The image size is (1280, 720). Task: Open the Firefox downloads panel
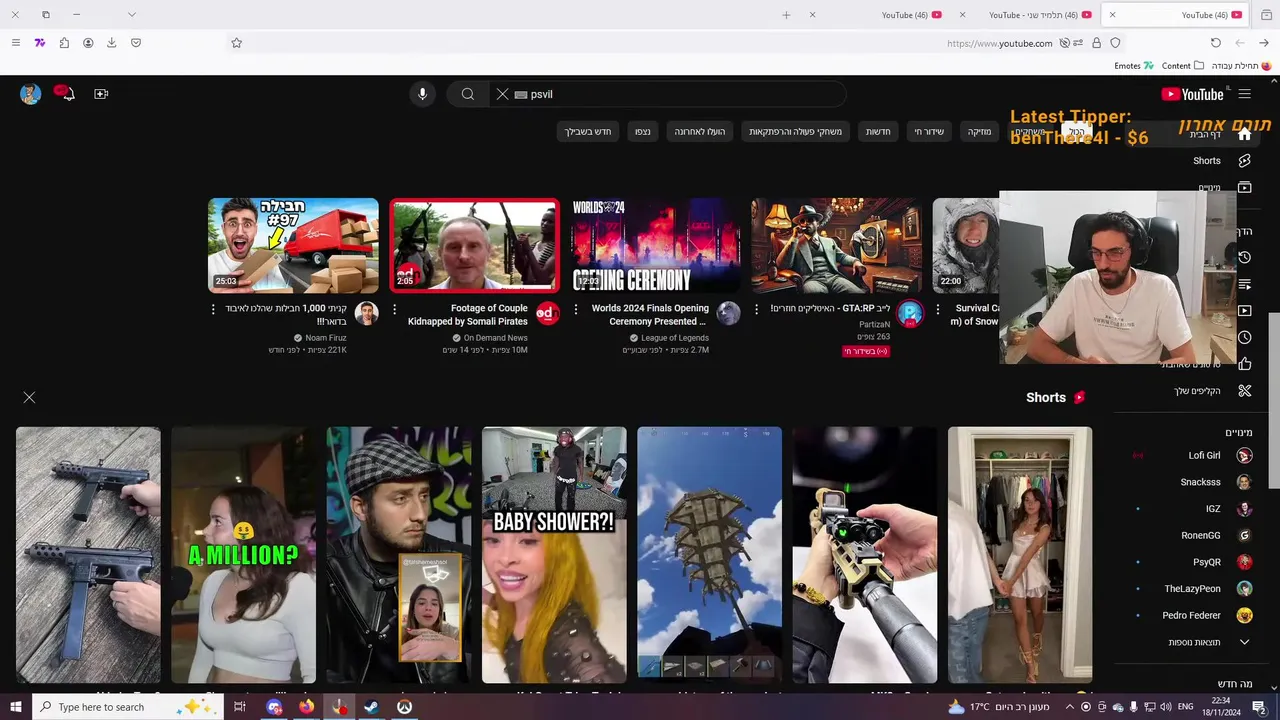point(112,43)
